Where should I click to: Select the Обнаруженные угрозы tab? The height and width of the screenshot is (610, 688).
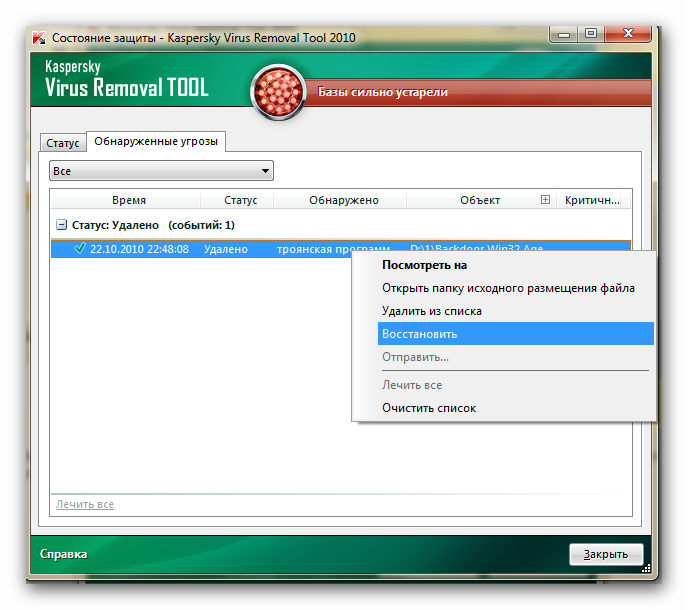click(x=156, y=141)
